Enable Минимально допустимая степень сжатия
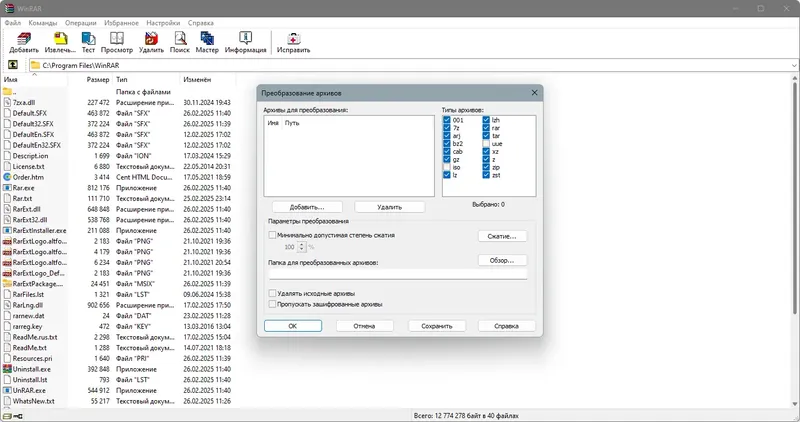 (x=272, y=235)
